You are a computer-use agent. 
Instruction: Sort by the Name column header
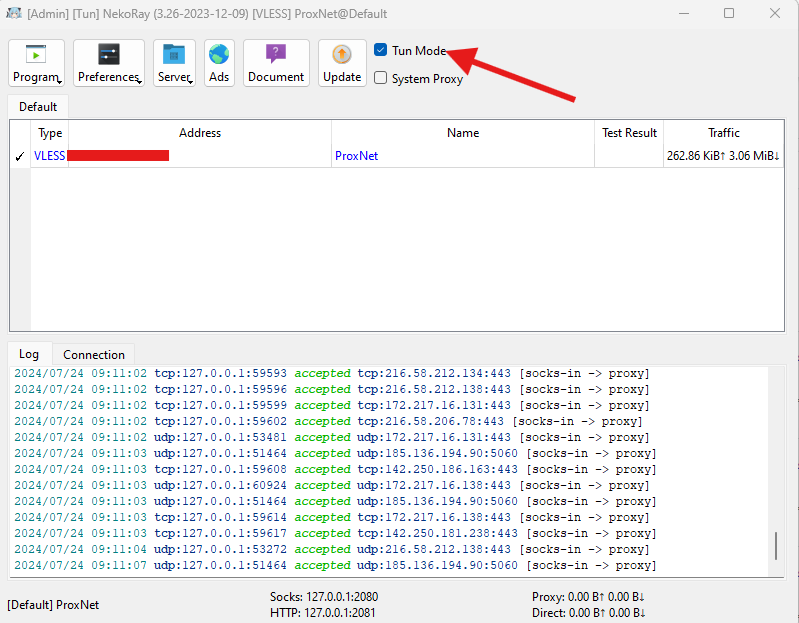(463, 133)
